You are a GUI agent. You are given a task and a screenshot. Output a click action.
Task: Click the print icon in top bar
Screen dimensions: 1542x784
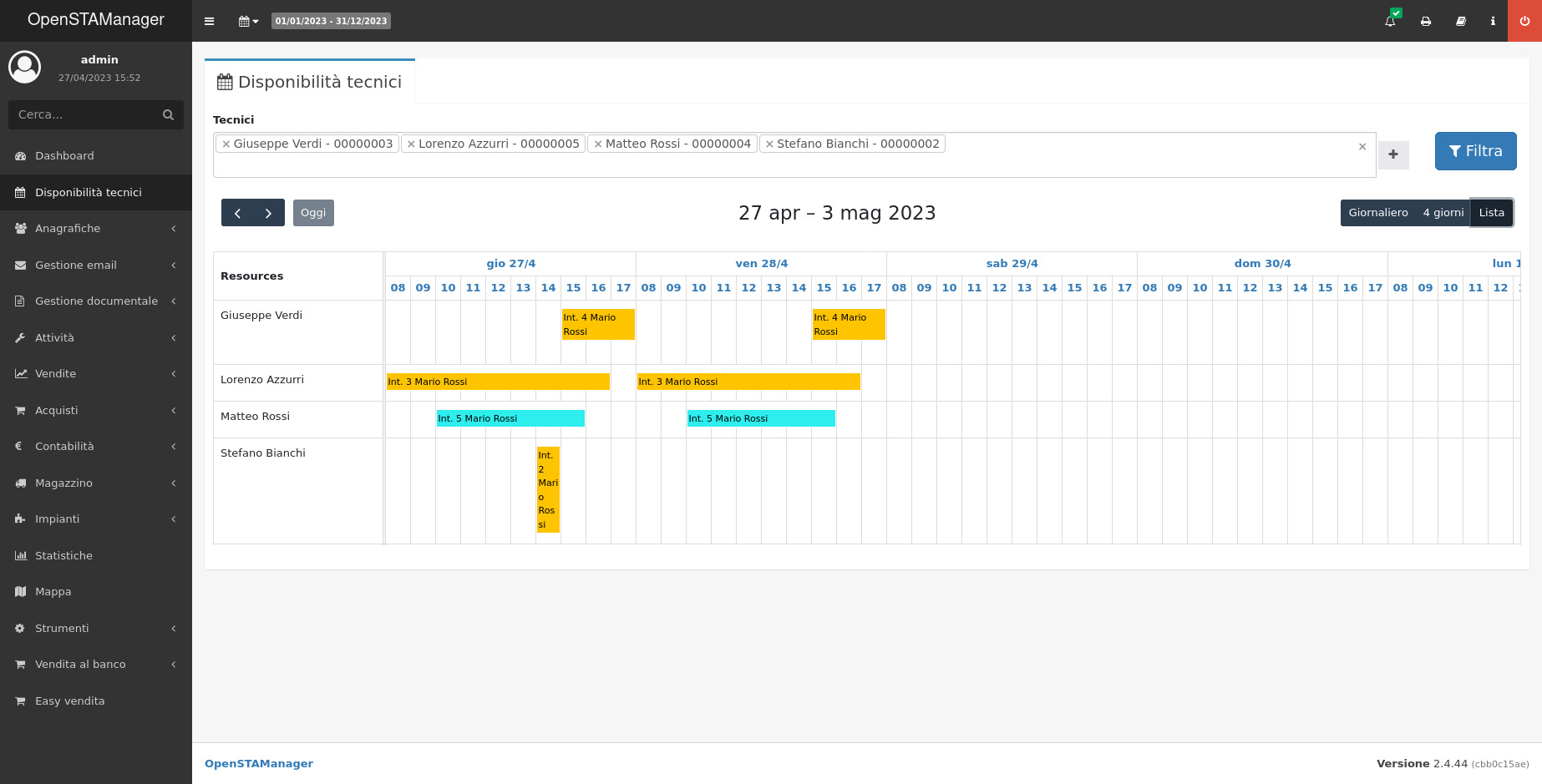(1426, 21)
